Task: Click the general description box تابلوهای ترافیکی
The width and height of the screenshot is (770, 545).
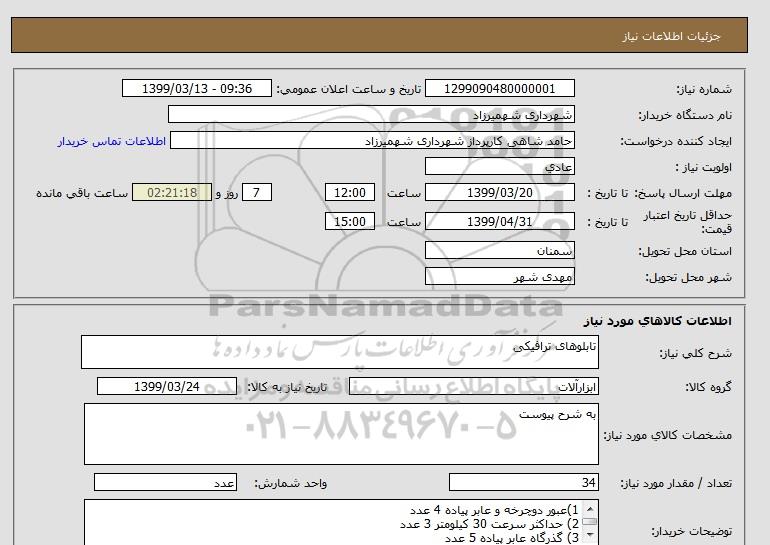Action: [340, 352]
